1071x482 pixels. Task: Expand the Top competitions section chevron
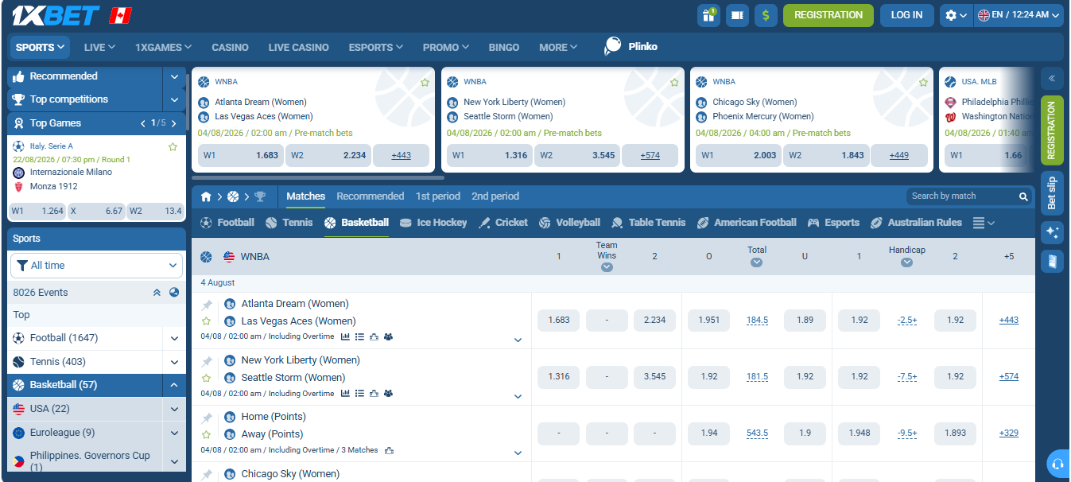174,100
